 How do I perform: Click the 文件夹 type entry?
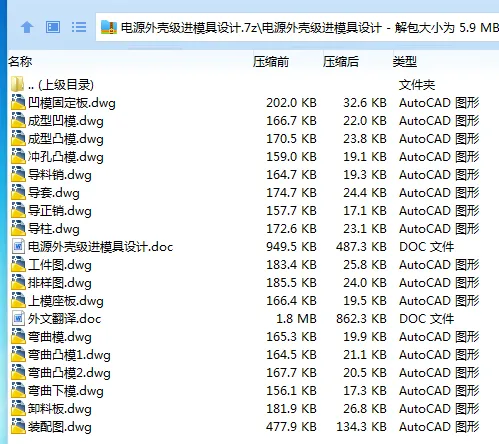tap(417, 85)
